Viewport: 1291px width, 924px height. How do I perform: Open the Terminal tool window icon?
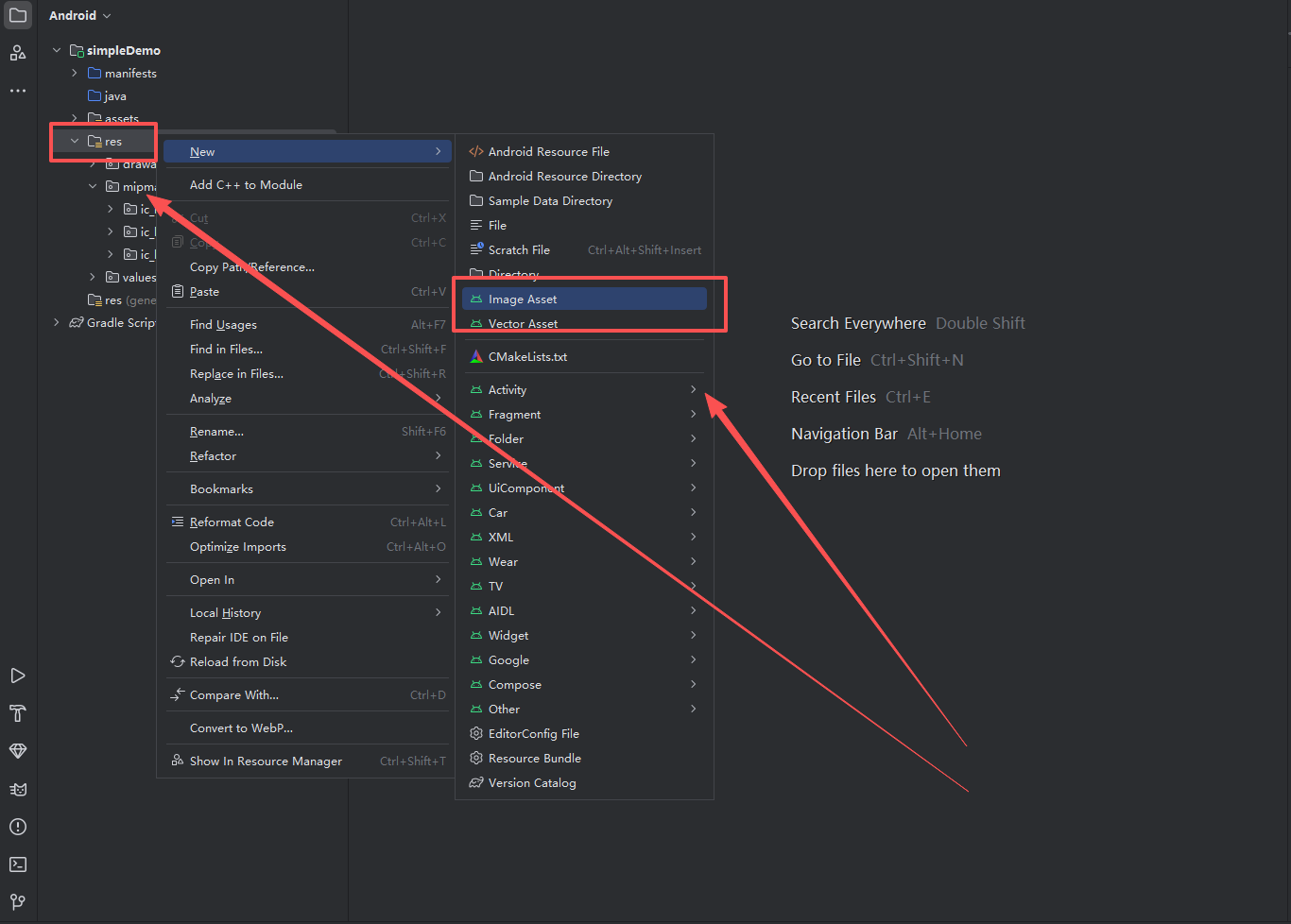(18, 864)
